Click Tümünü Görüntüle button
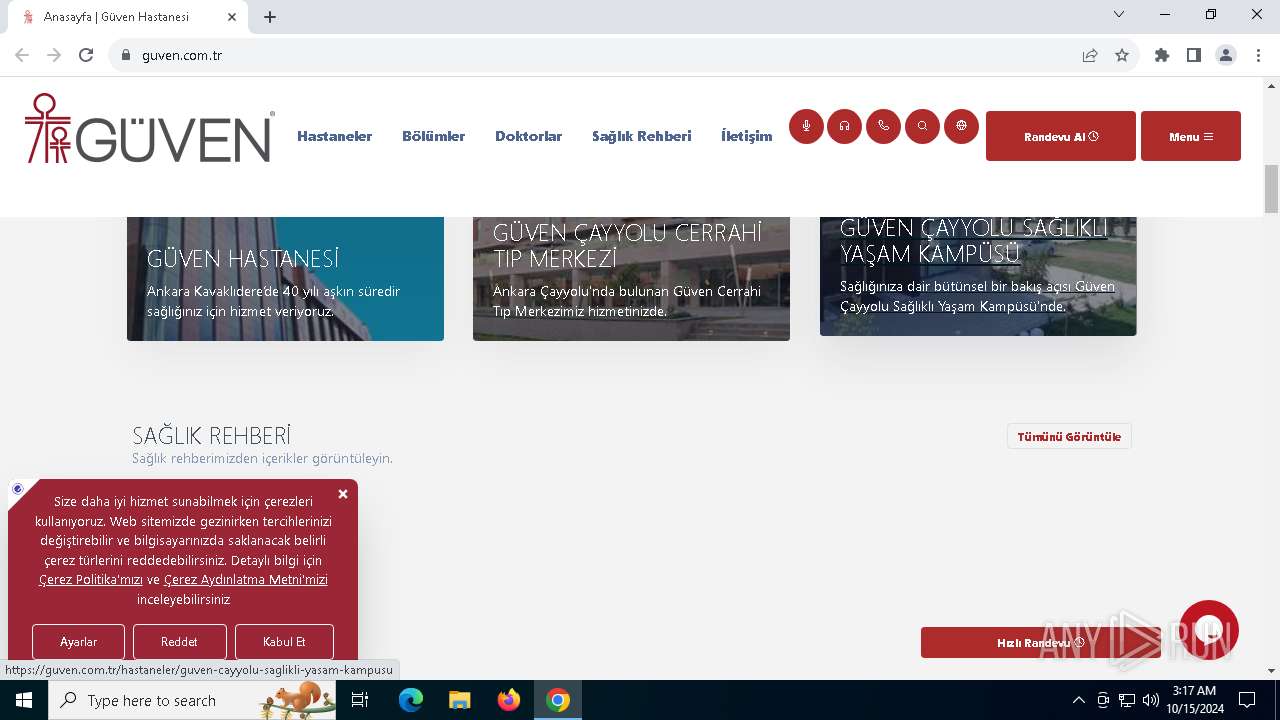1280x720 pixels. click(1069, 437)
